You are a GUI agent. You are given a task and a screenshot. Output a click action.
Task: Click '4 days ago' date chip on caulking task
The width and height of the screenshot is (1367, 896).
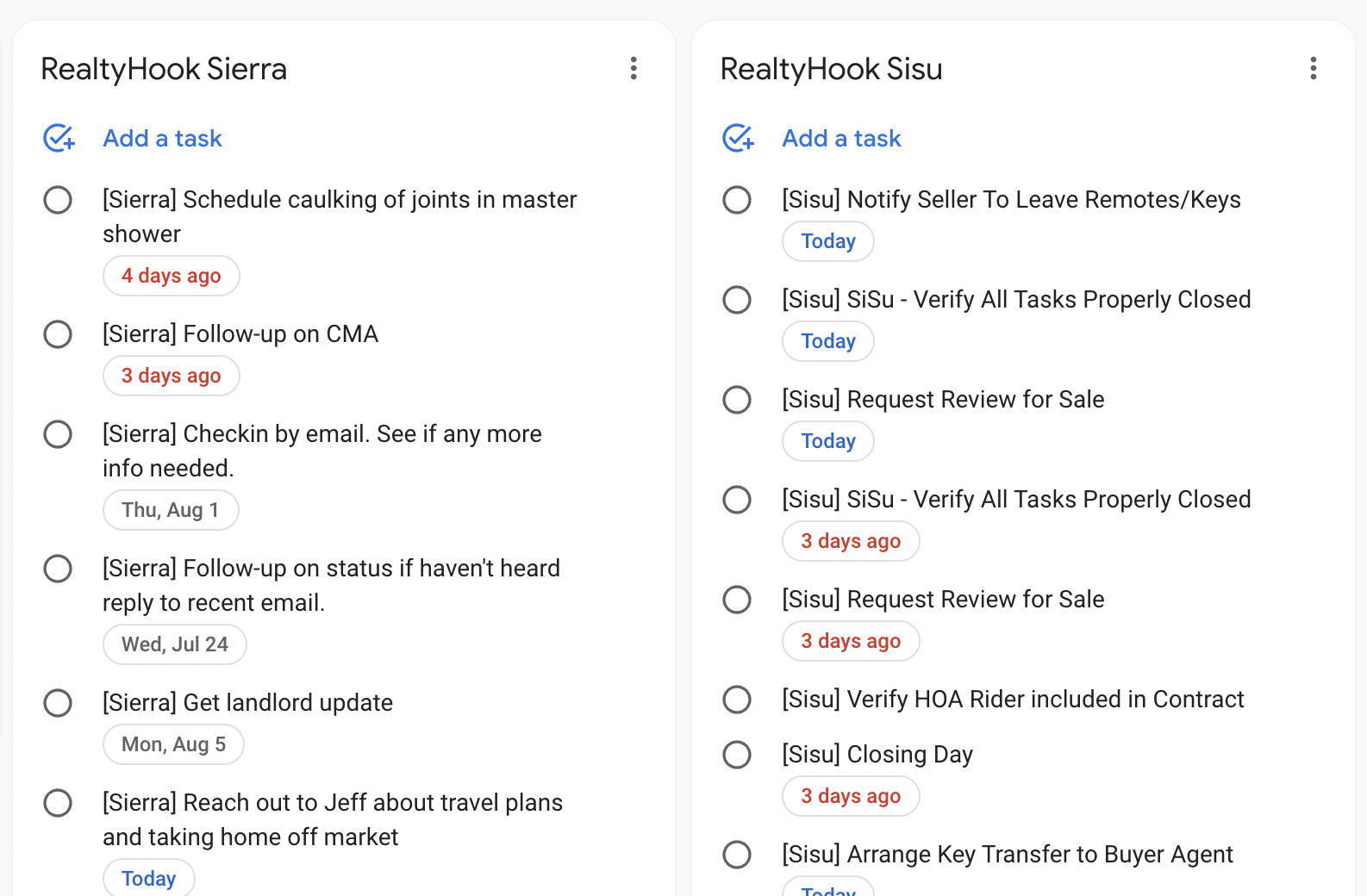click(x=172, y=276)
